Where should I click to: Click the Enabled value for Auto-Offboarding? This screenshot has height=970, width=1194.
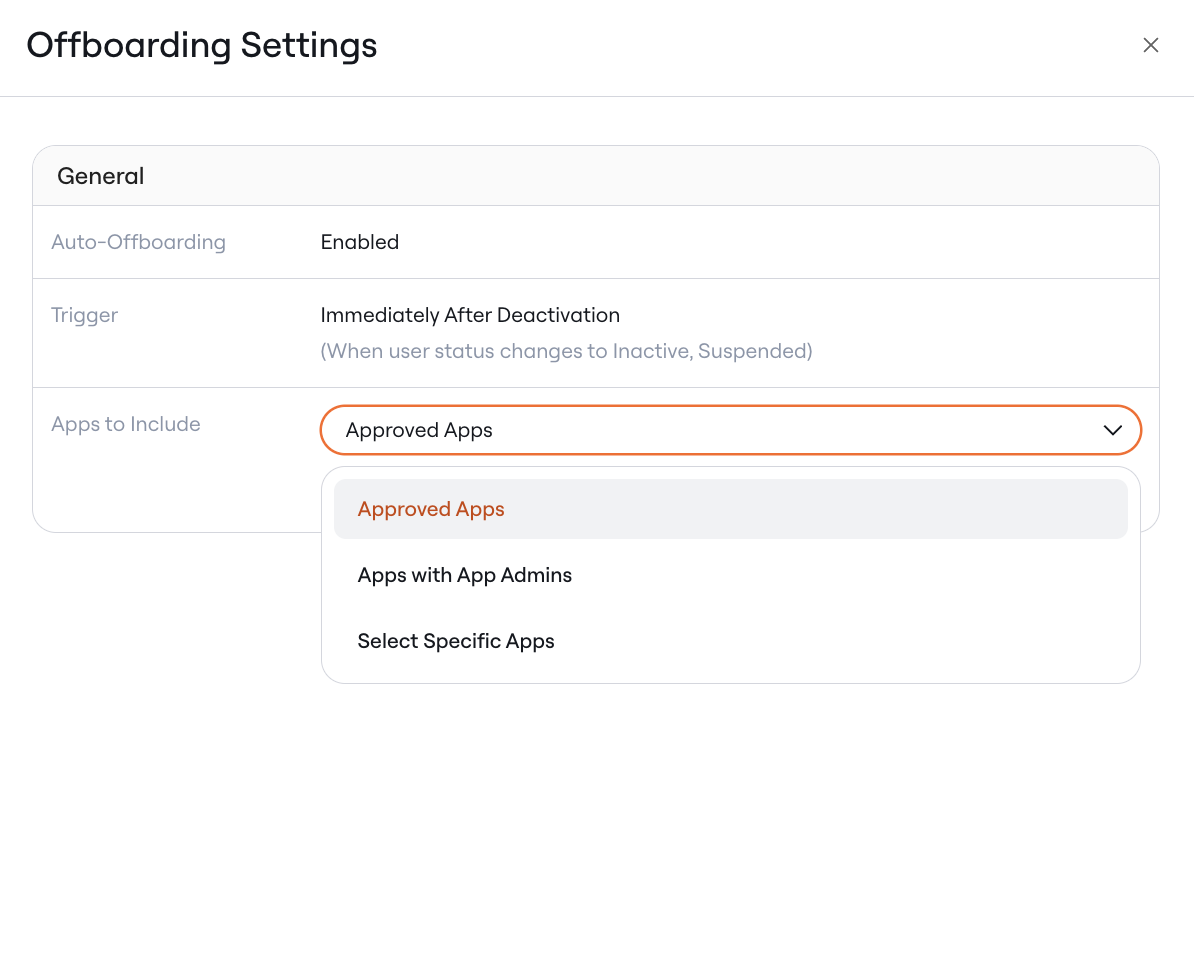pos(359,242)
